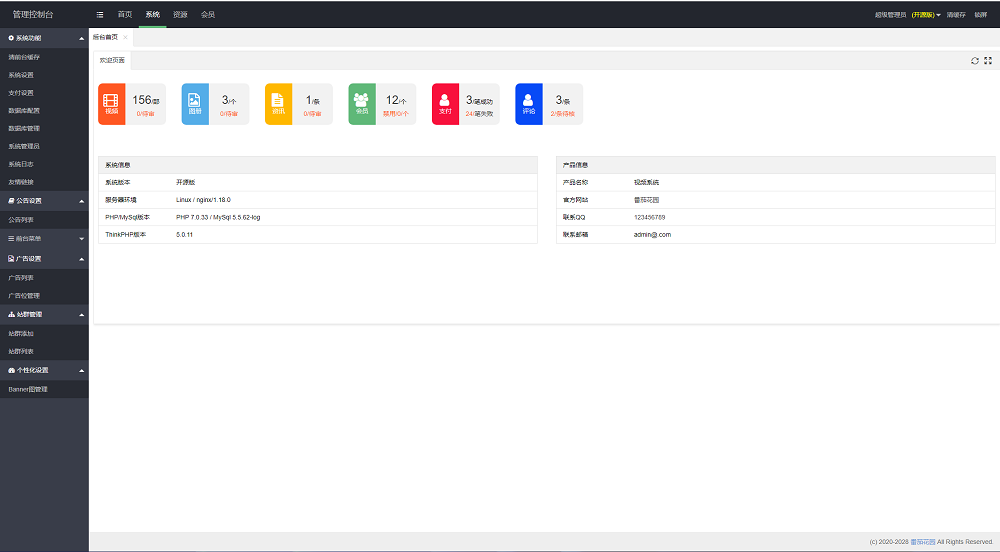Click the 12 member count
The height and width of the screenshot is (552, 1000).
point(392,100)
